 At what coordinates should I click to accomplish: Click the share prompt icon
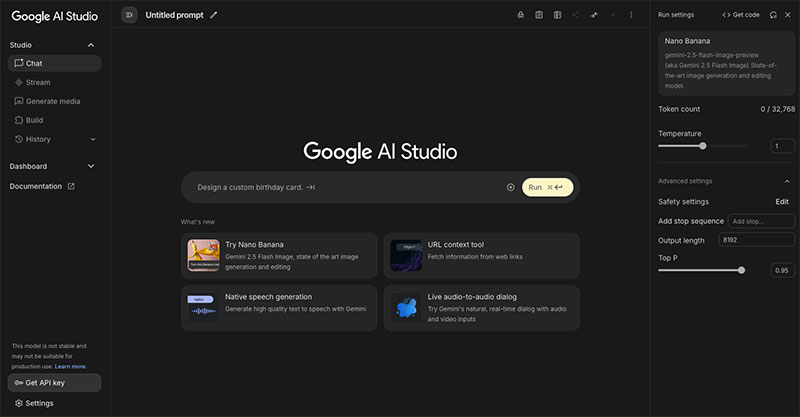pos(576,15)
